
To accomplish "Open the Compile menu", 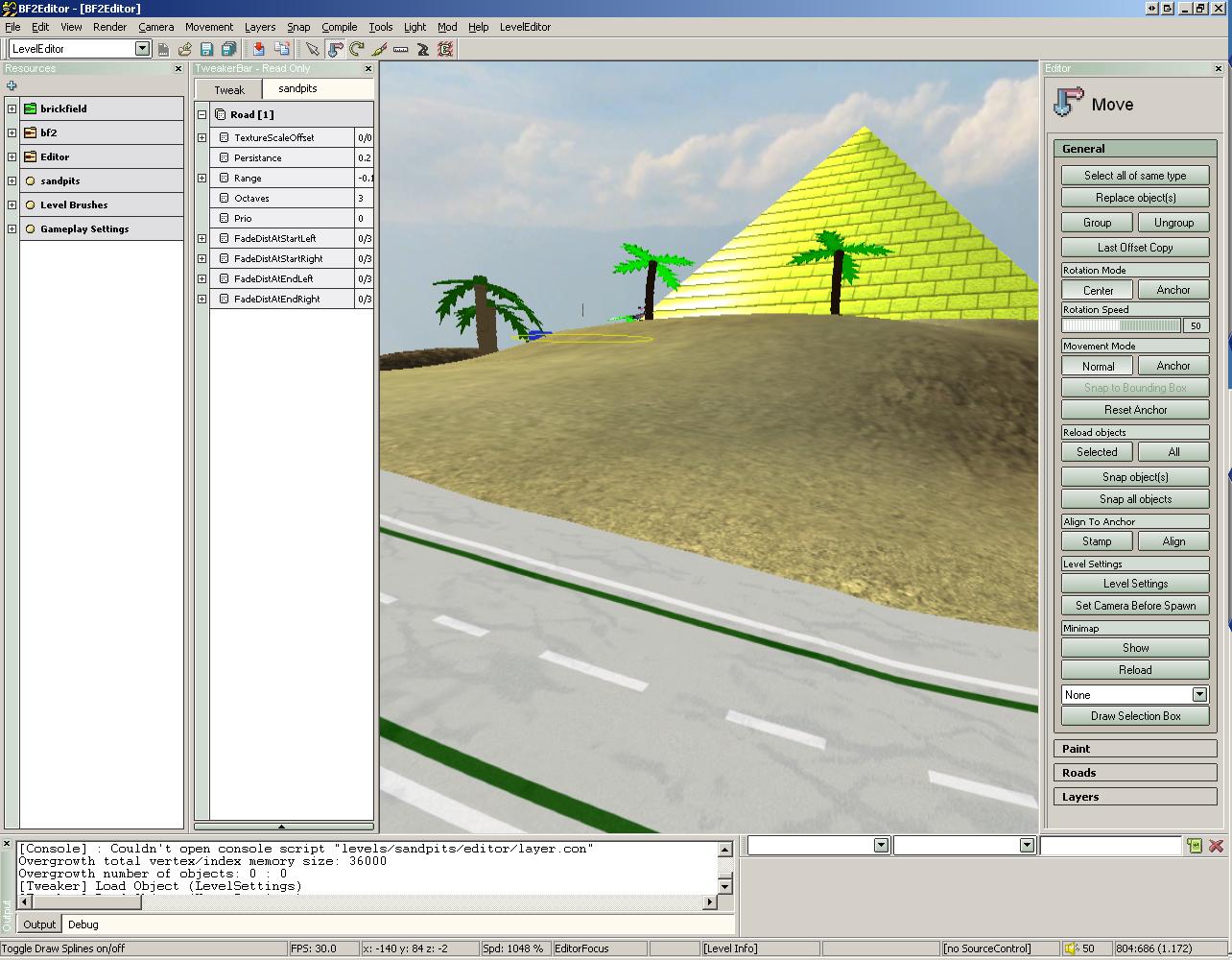I will (x=339, y=27).
